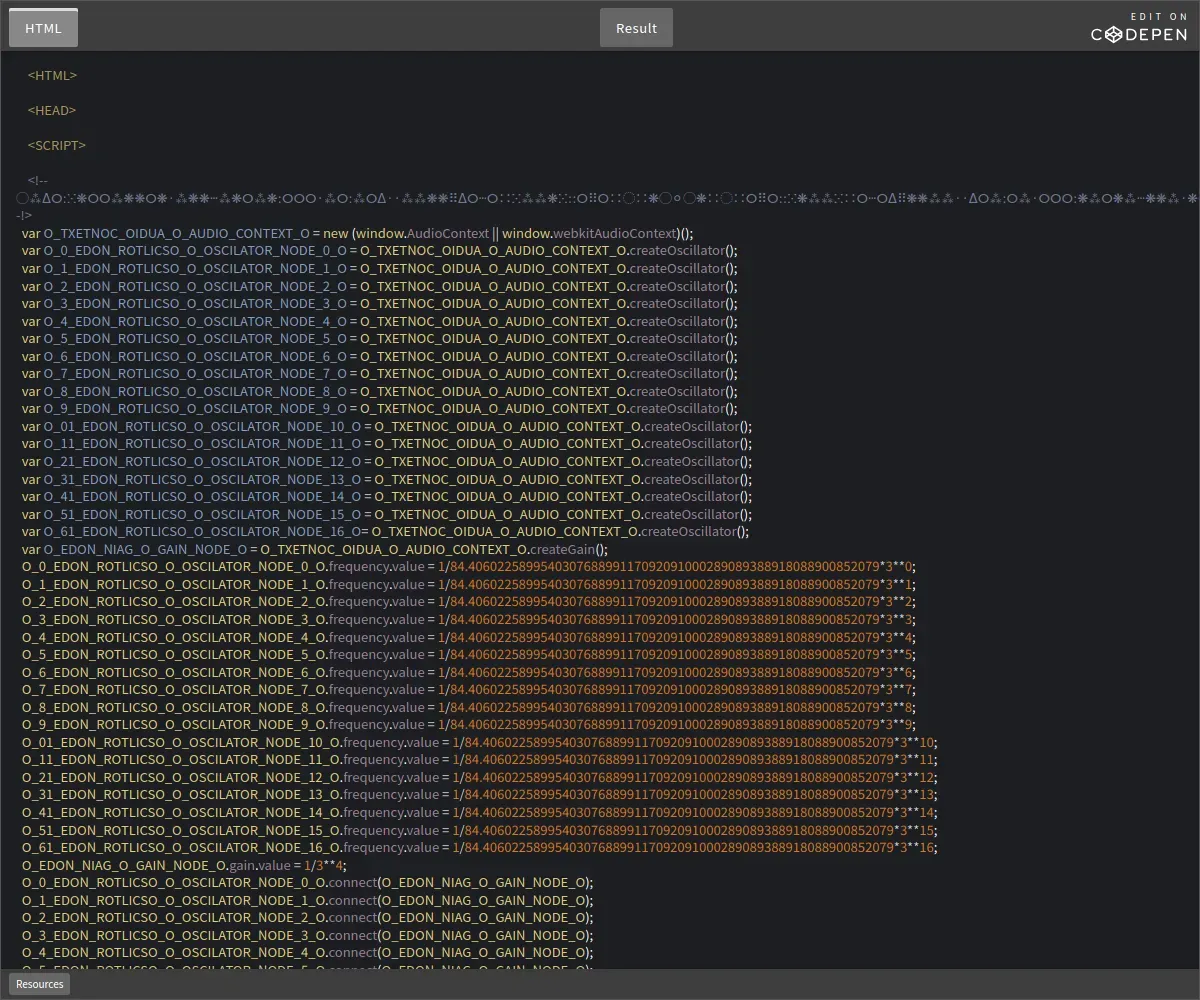The height and width of the screenshot is (1000, 1200).
Task: Click the NODE_0 frequency.value line ending 3**0
Action: (468, 566)
